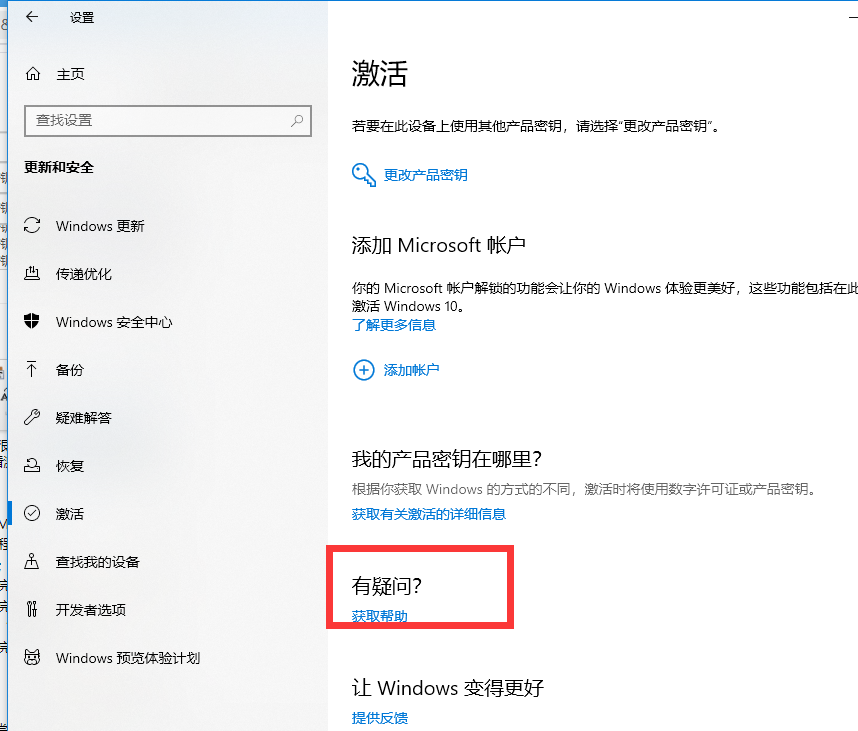Open 传递优化 settings page
Screen dimensions: 858x731
[84, 274]
